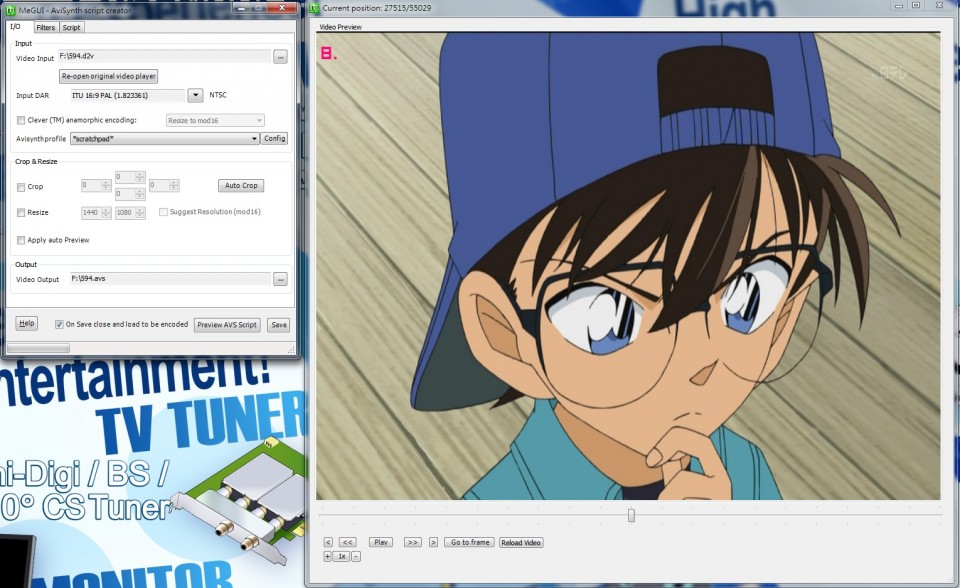Viewport: 960px width, 588px height.
Task: Click the MeGUI window resize grip
Action: [291, 350]
